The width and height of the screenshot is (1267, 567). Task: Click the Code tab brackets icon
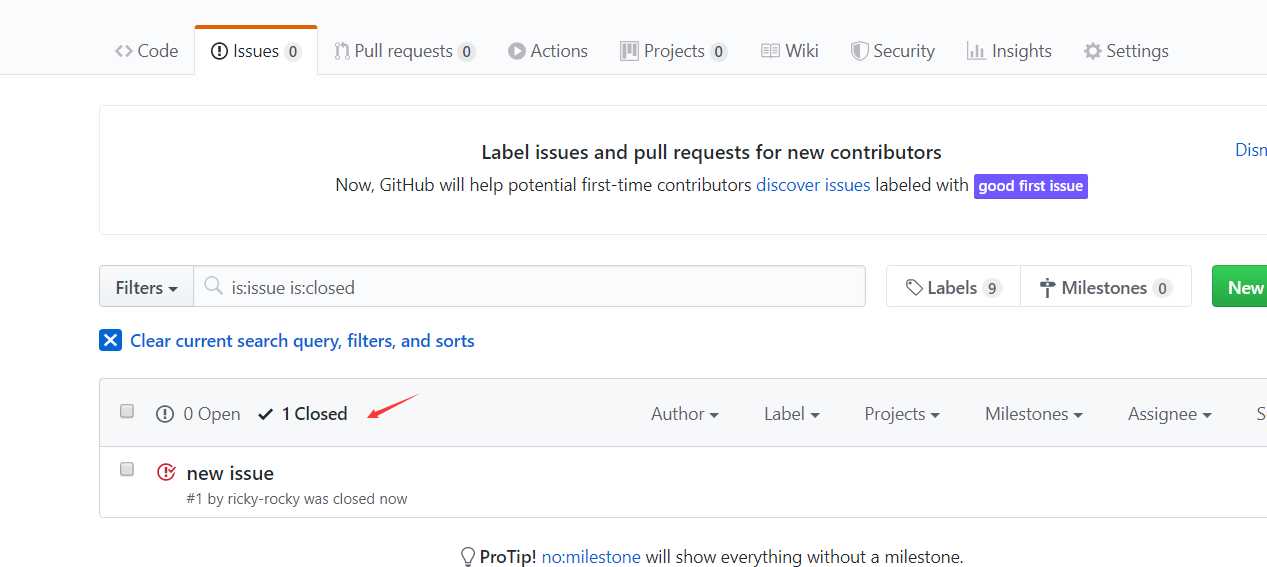(123, 51)
